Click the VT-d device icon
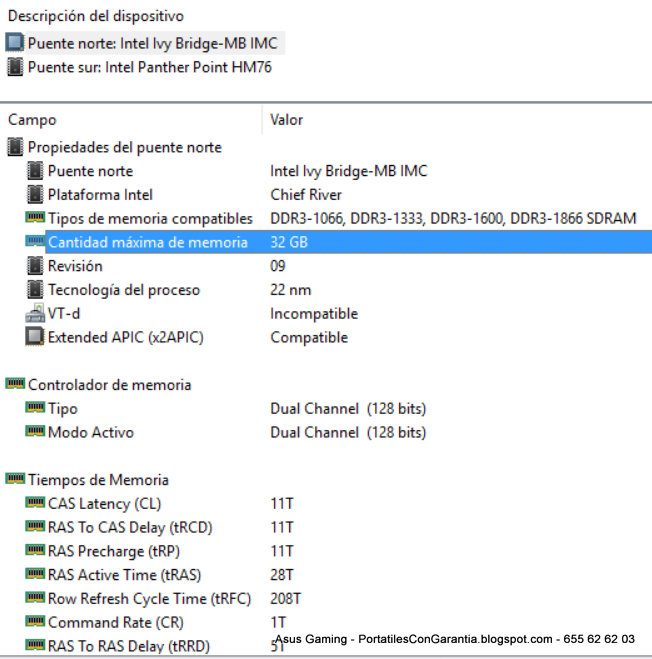 [x=35, y=314]
